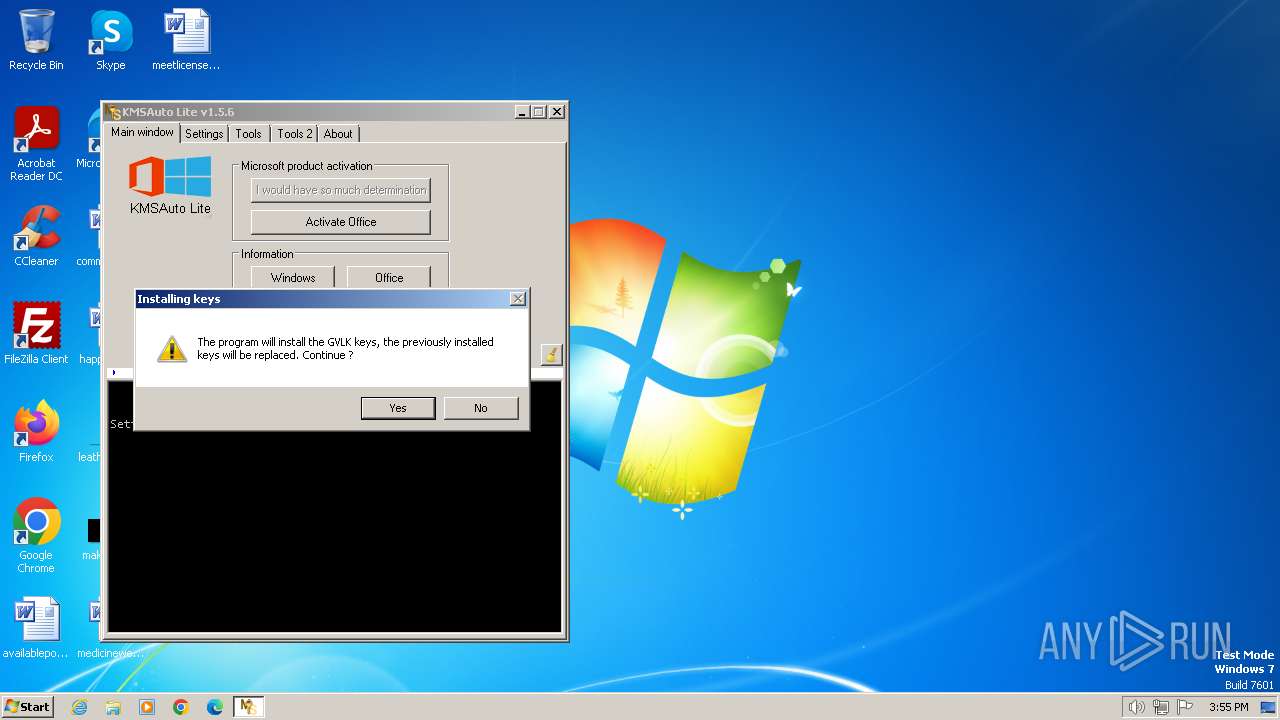
Task: Click the Activate Office button
Action: 341,222
